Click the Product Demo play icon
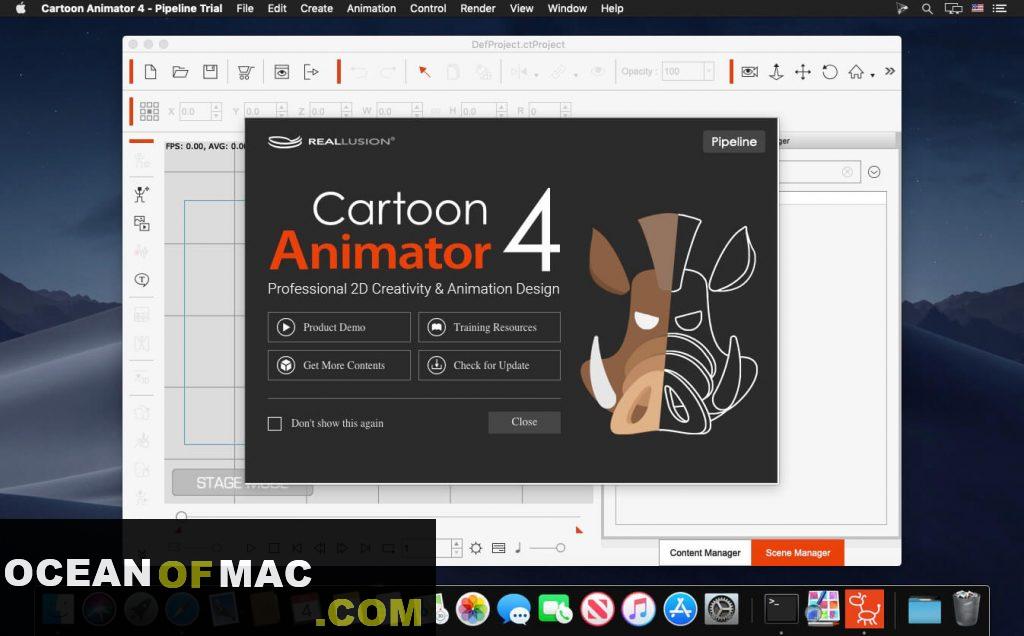The height and width of the screenshot is (636, 1024). [285, 327]
